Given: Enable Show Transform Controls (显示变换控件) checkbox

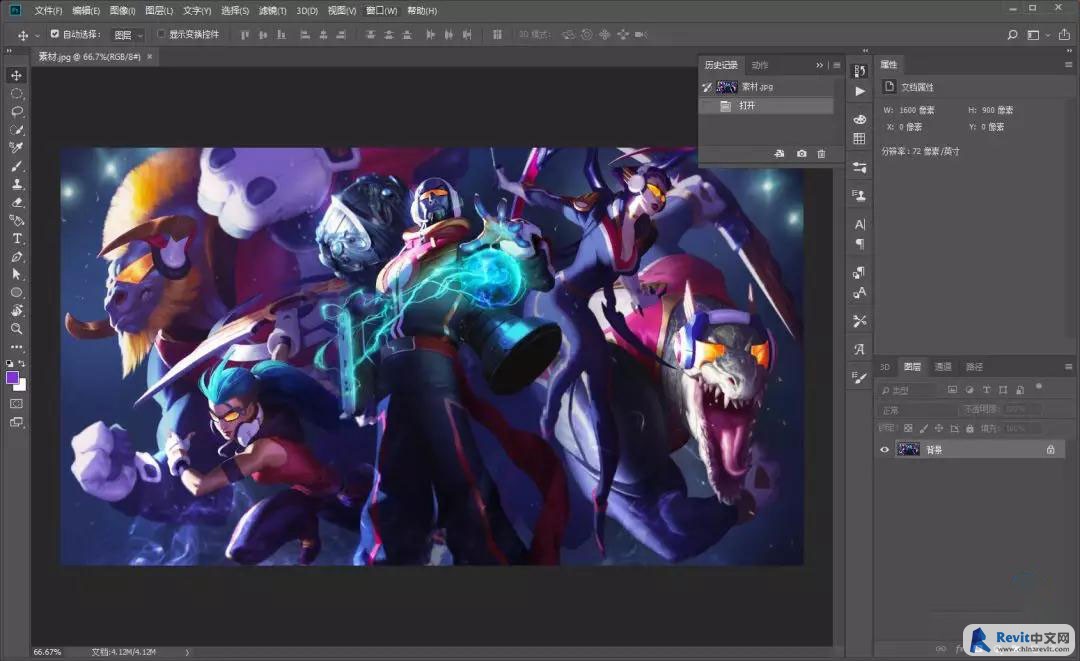Looking at the screenshot, I should pyautogui.click(x=160, y=34).
